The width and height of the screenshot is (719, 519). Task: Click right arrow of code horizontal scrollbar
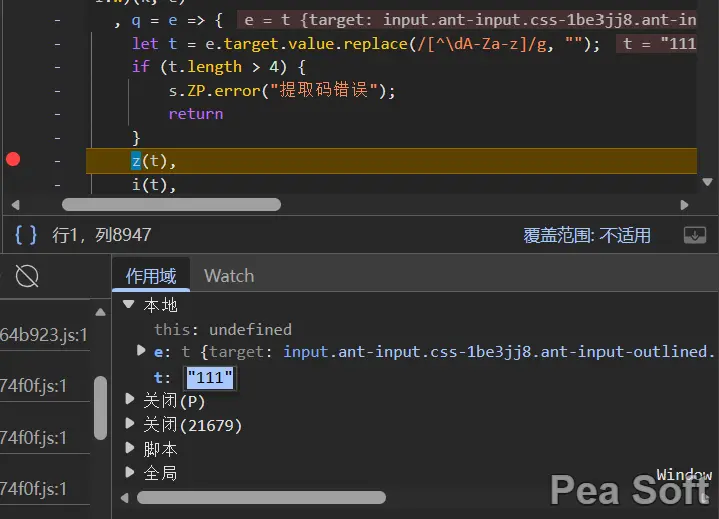point(684,205)
